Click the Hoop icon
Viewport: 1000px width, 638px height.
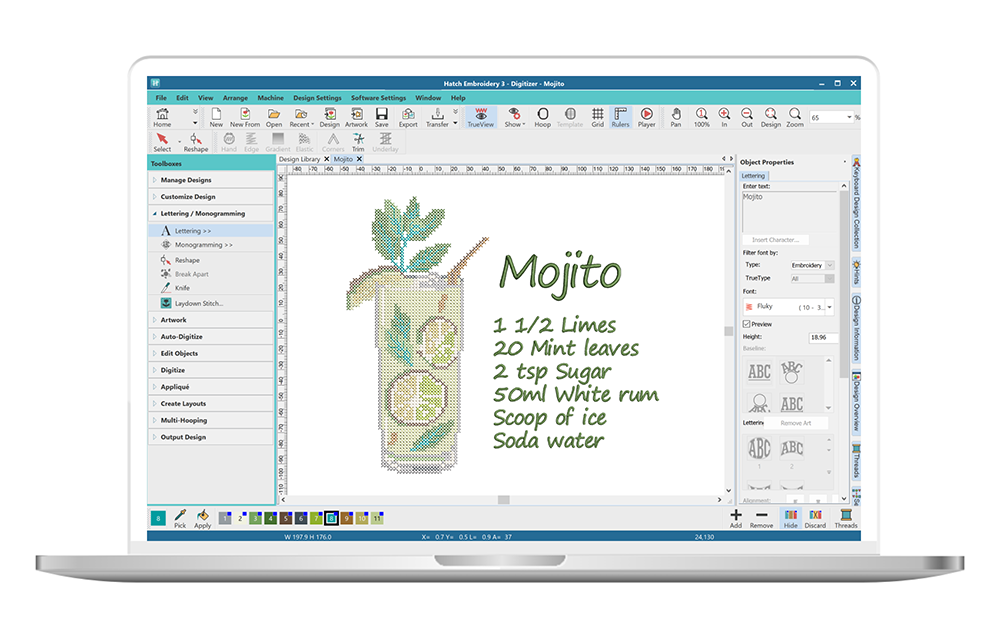pyautogui.click(x=543, y=116)
